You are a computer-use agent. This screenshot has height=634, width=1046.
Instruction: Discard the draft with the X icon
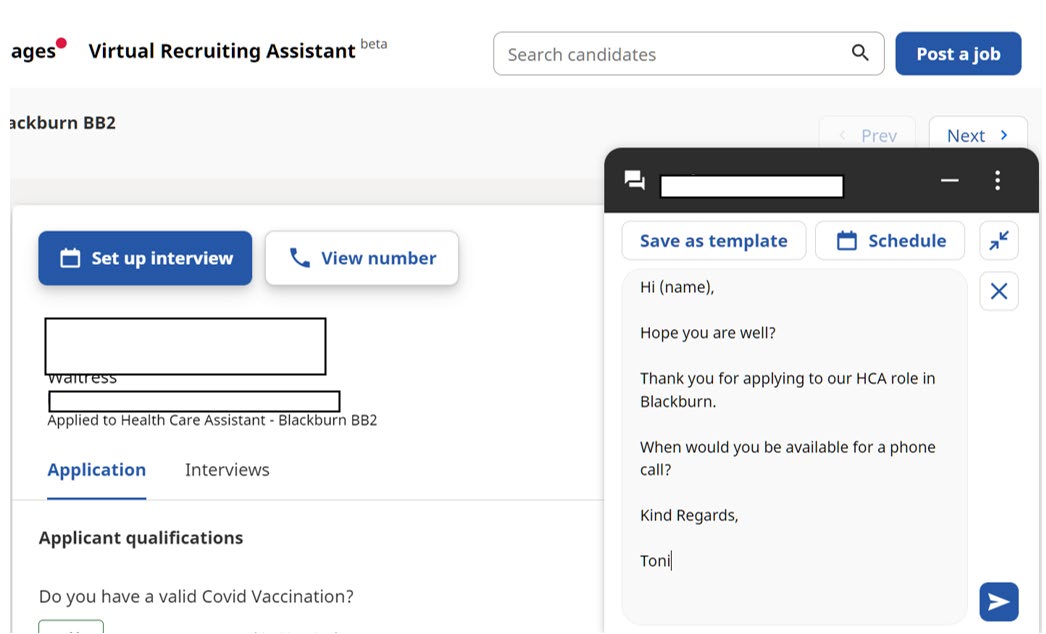click(998, 291)
